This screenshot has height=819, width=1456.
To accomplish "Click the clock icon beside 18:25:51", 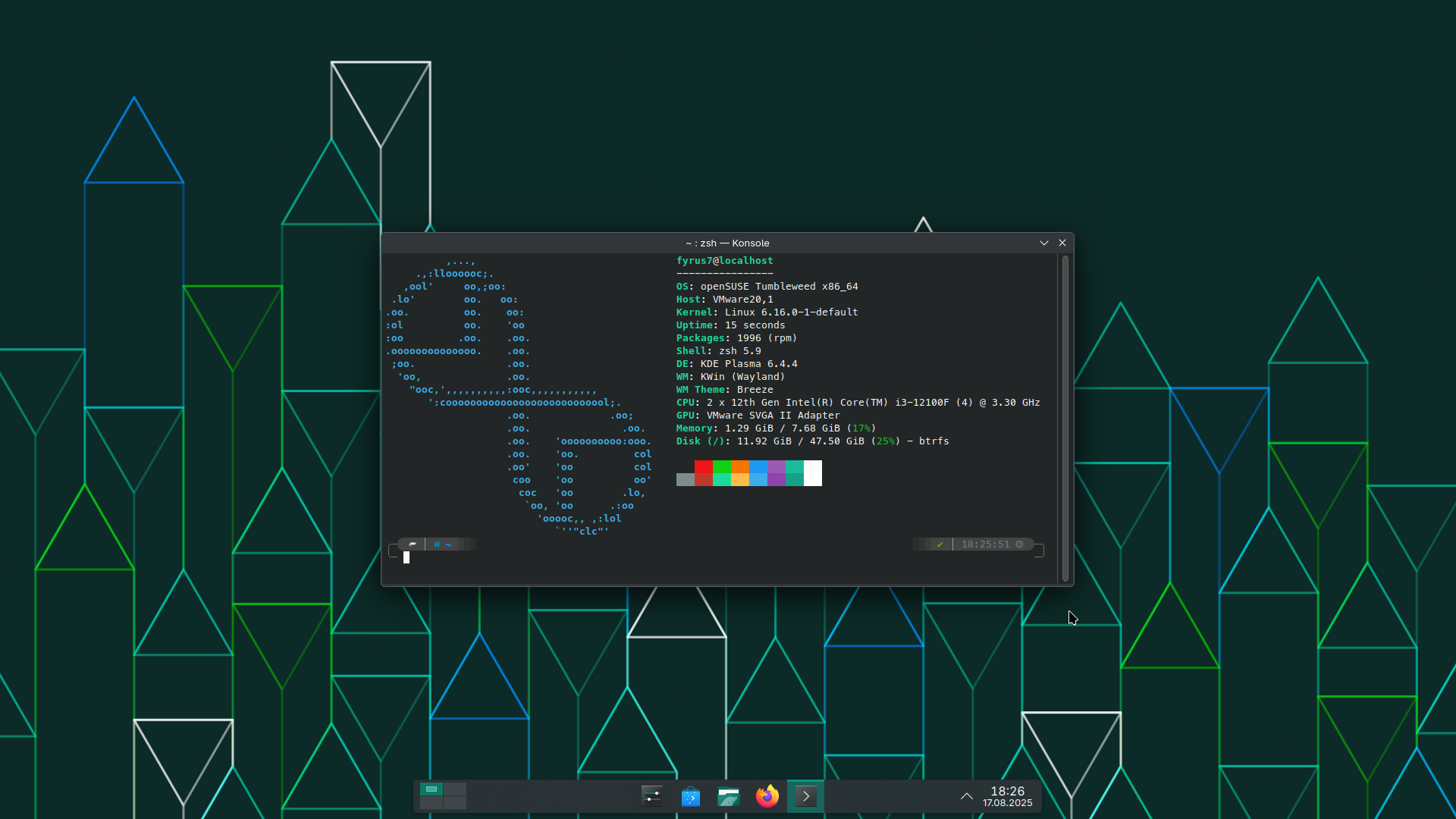I will [x=1020, y=544].
